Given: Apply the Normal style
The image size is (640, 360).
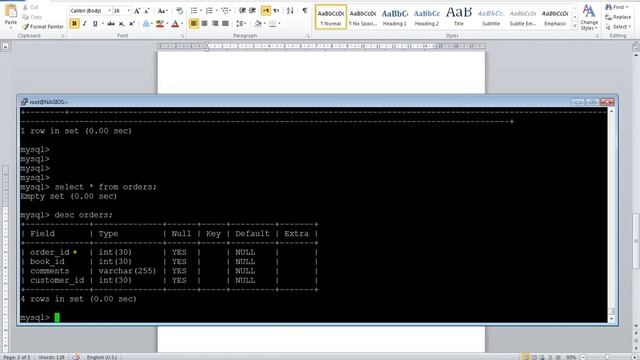Looking at the screenshot, I should coord(331,17).
